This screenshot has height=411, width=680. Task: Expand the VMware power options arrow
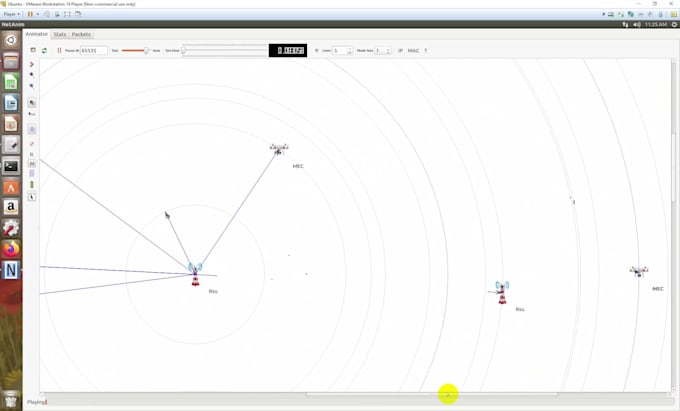[38, 14]
